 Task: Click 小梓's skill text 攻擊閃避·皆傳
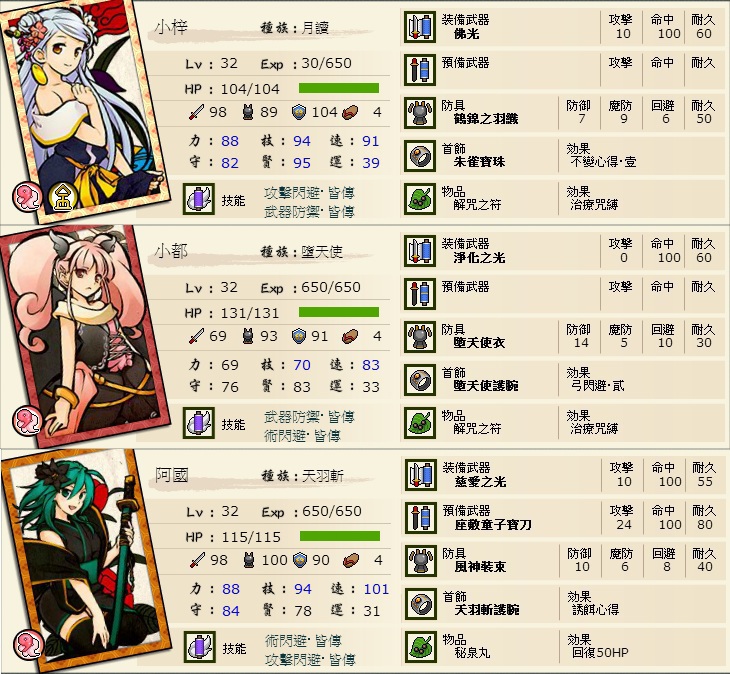pos(310,192)
